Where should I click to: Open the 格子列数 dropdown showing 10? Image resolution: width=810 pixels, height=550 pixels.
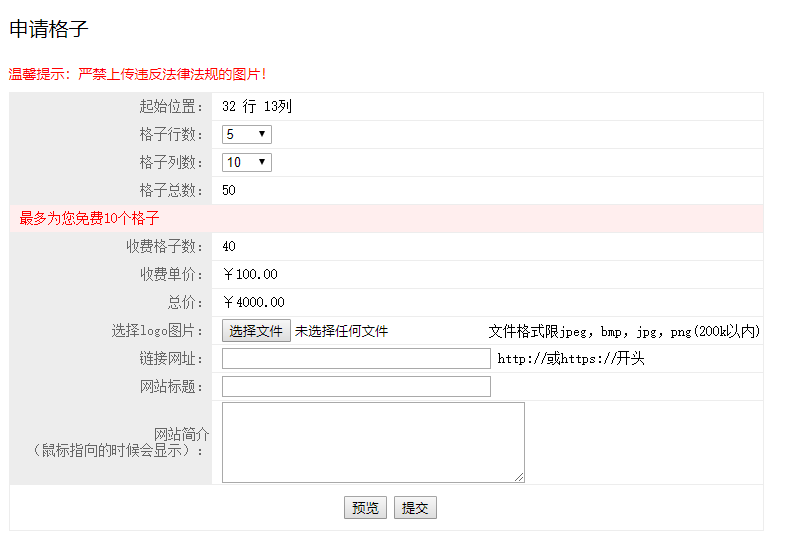246,162
